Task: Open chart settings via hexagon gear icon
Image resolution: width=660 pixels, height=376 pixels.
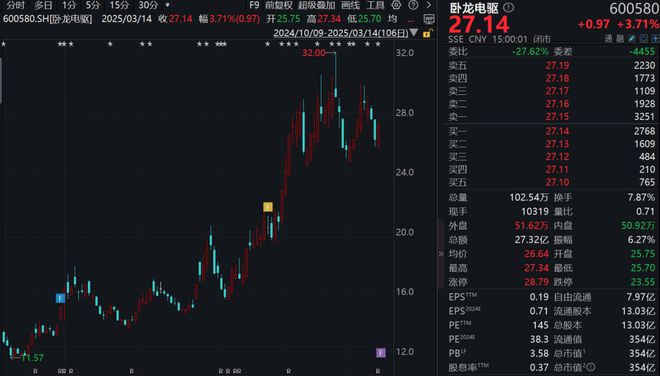Action: pos(396,5)
